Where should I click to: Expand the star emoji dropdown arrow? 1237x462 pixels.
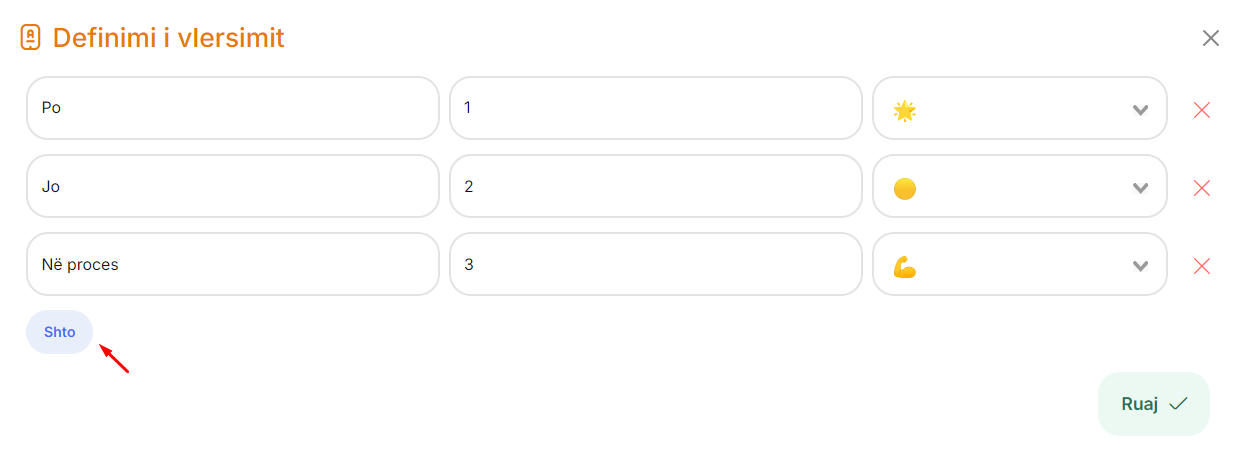(x=1140, y=110)
